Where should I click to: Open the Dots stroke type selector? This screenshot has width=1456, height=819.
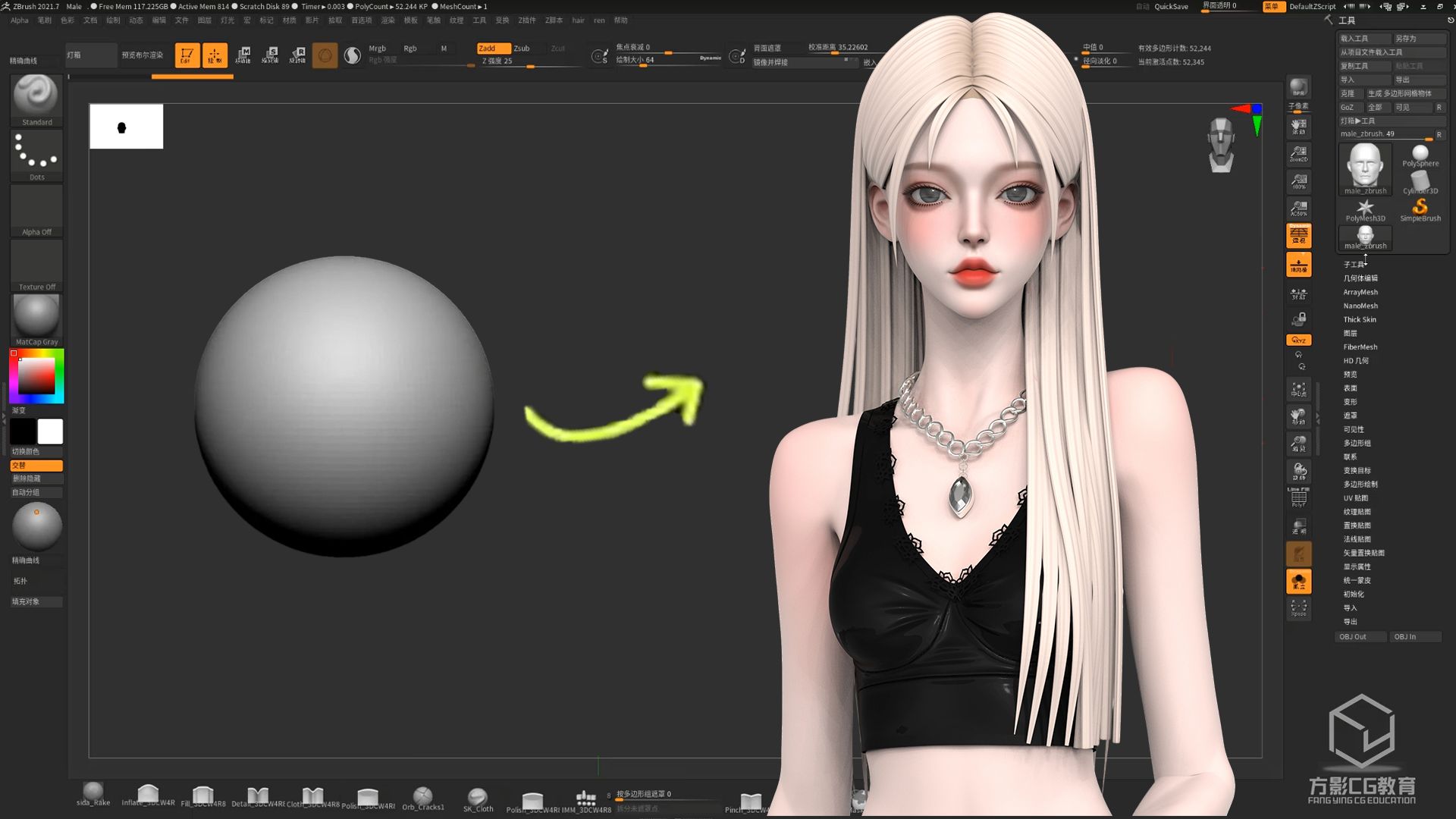(x=36, y=155)
